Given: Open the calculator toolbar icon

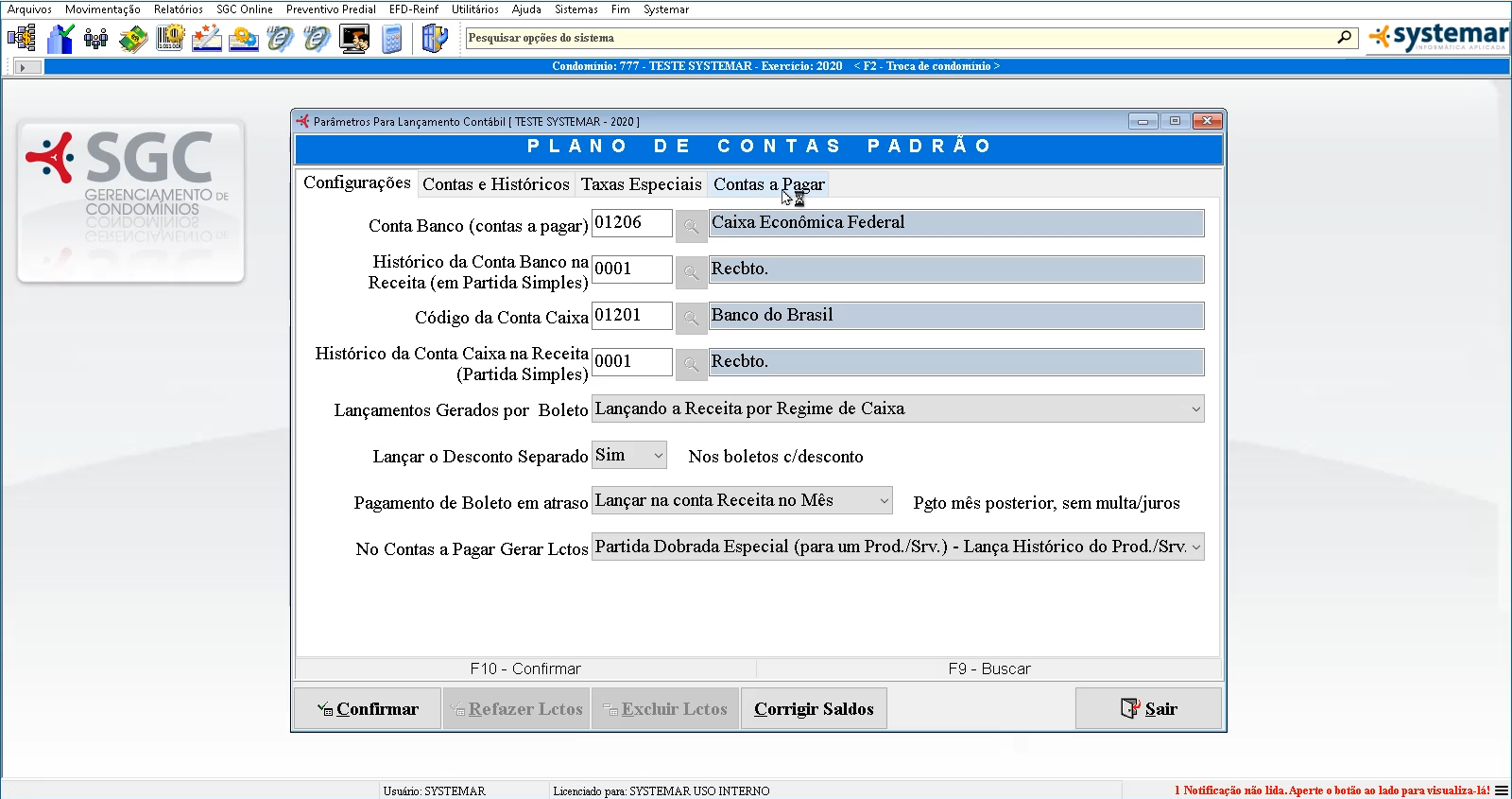Looking at the screenshot, I should coord(392,39).
